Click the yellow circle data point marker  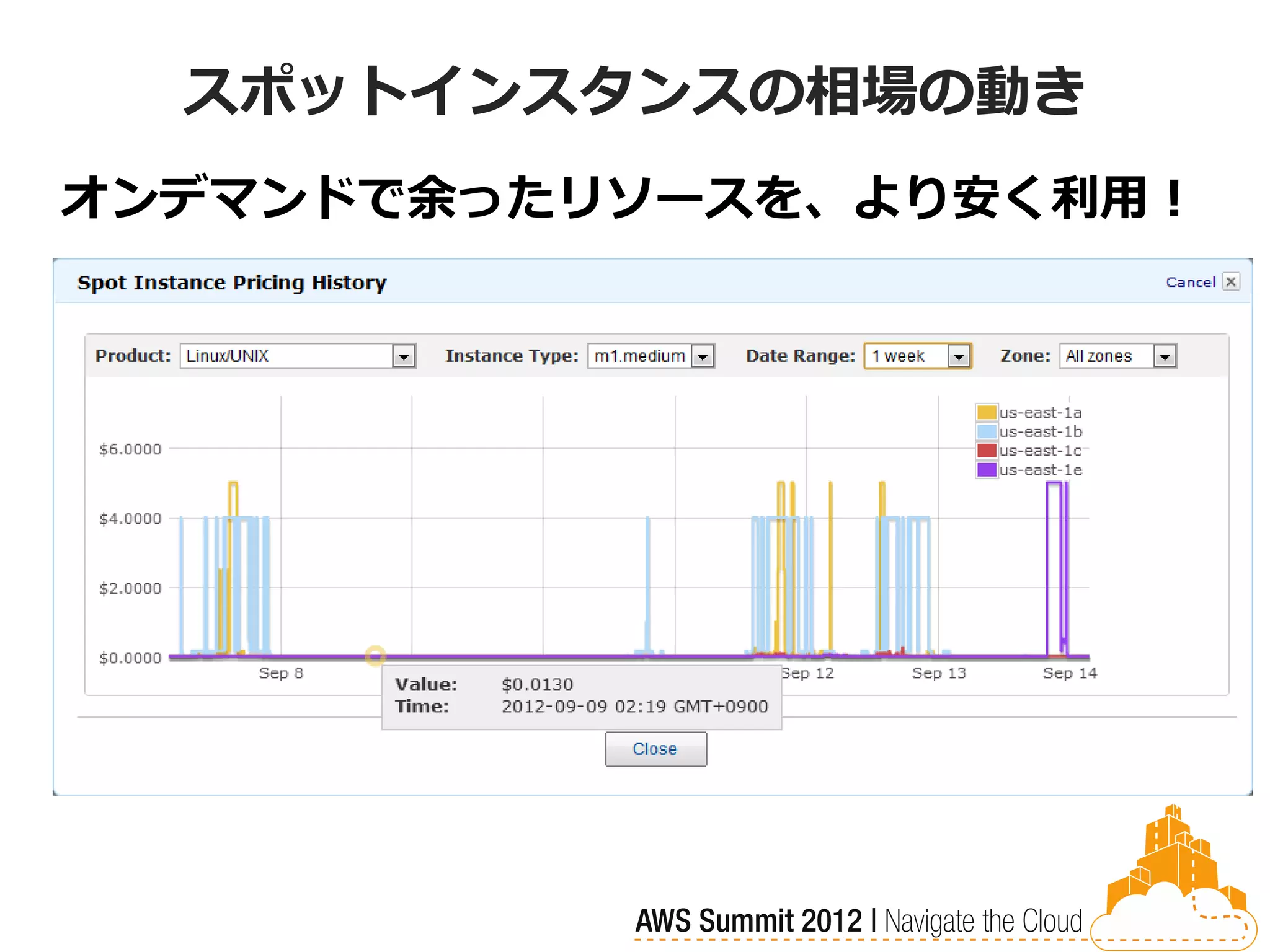click(375, 655)
